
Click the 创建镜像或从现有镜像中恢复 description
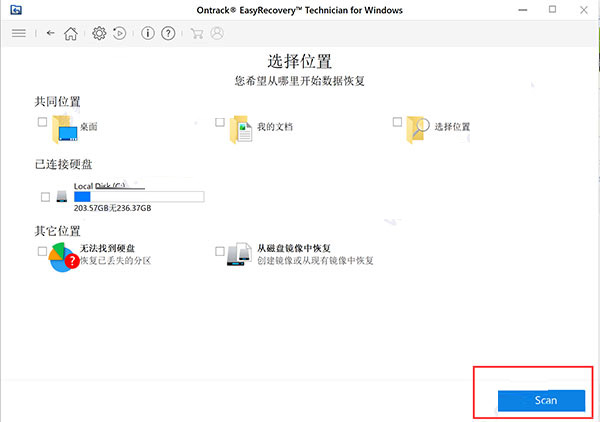[x=315, y=261]
